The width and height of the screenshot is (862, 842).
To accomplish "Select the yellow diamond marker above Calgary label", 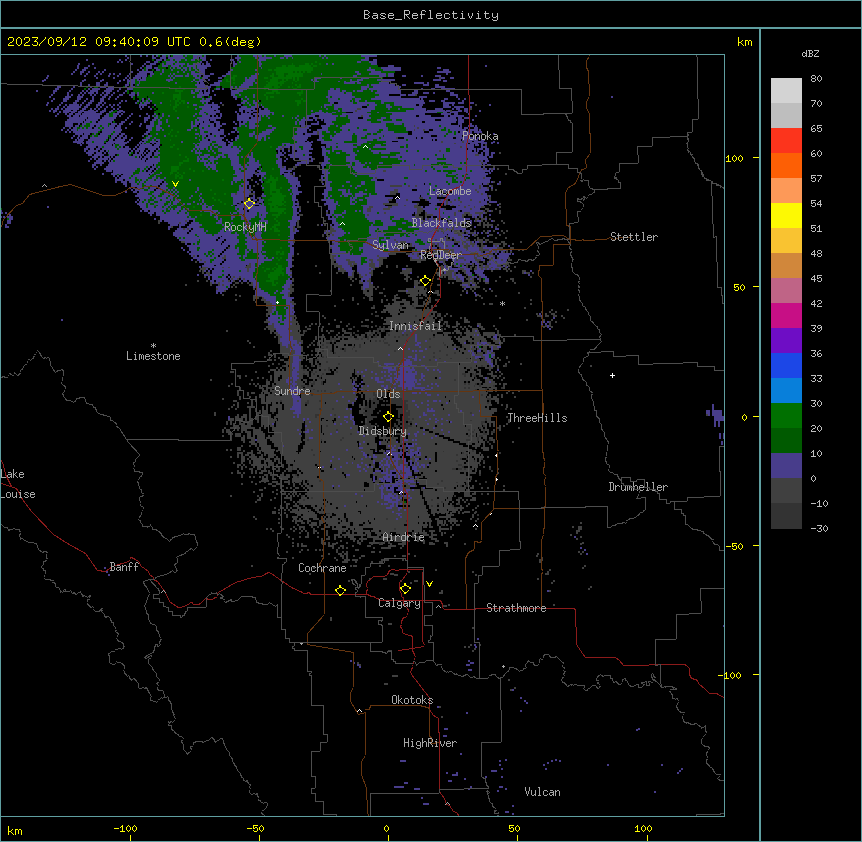I will click(x=405, y=589).
